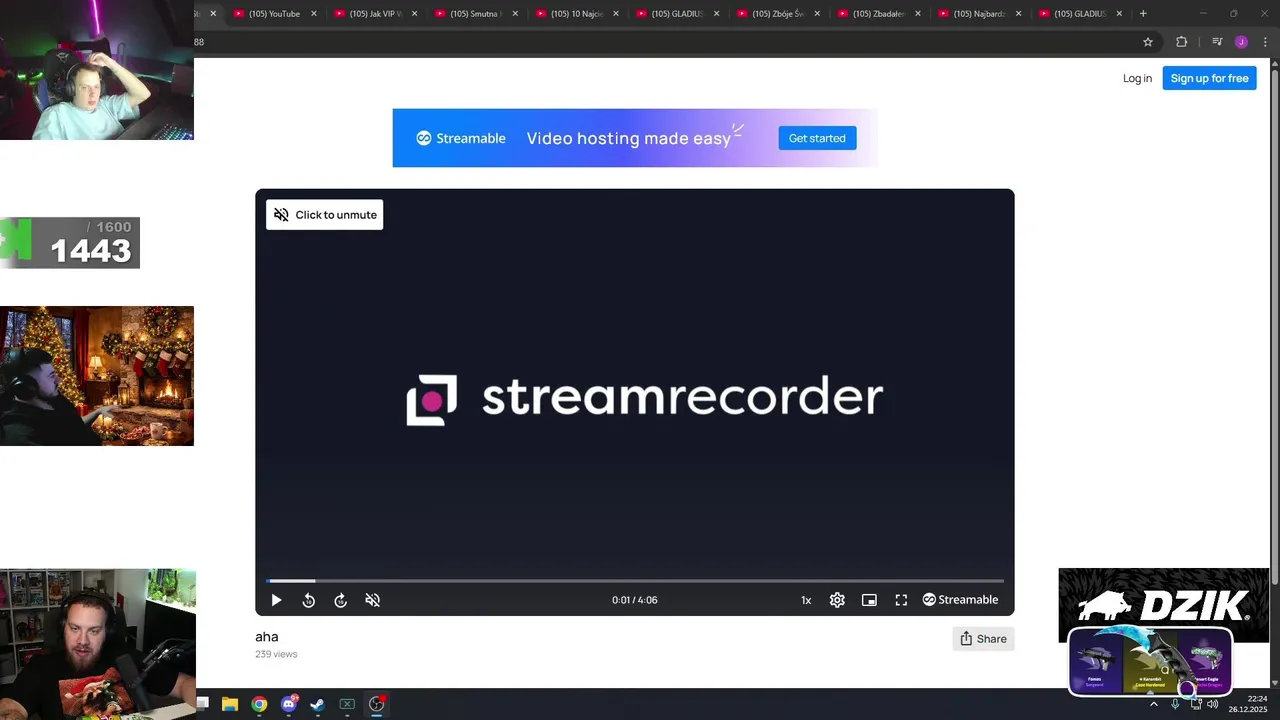Click the page's vertical scrollbar
This screenshot has height=720, width=1280.
[1274, 370]
